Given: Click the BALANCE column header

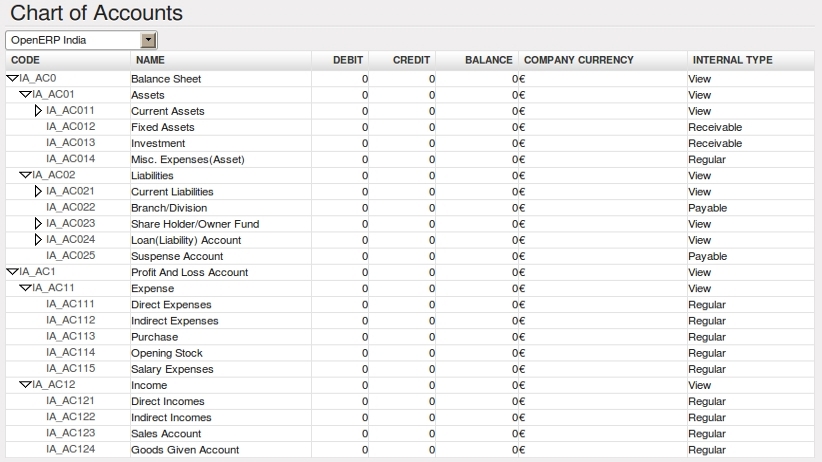Looking at the screenshot, I should [489, 60].
